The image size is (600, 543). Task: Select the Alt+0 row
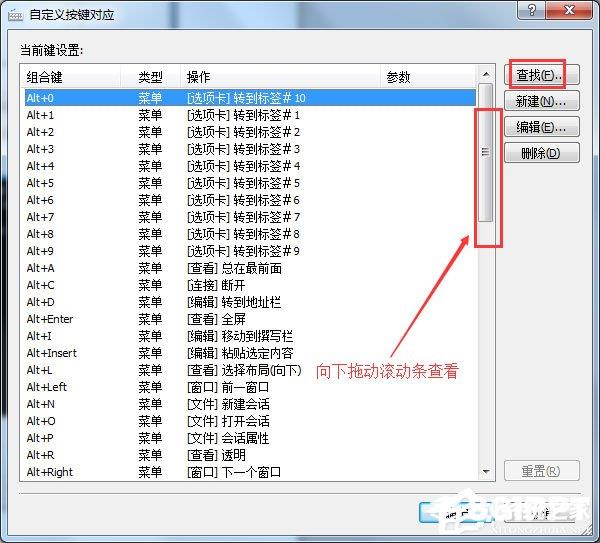pyautogui.click(x=250, y=98)
